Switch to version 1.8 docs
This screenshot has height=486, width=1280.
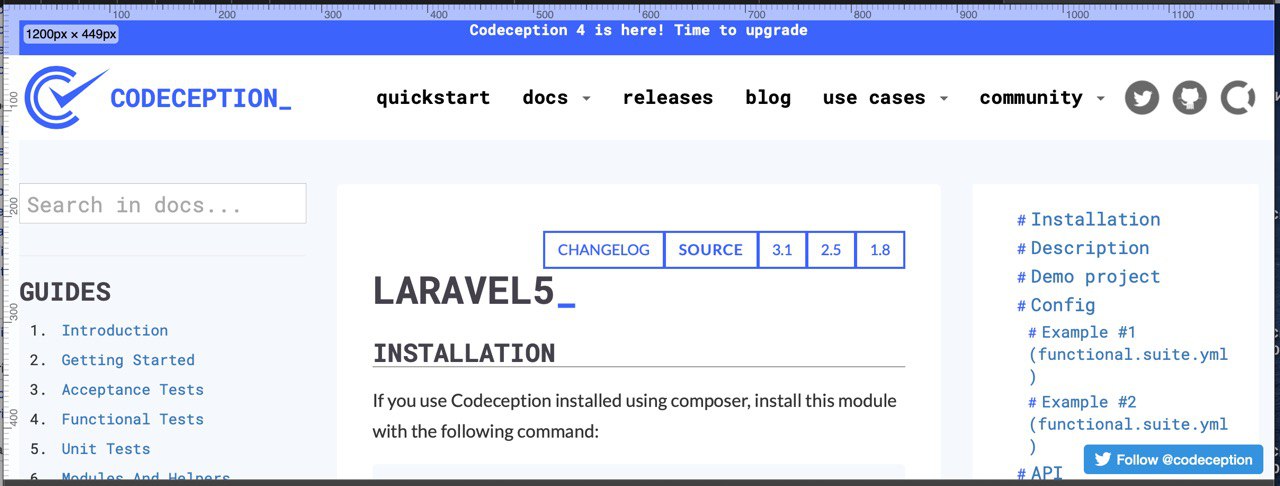(880, 250)
